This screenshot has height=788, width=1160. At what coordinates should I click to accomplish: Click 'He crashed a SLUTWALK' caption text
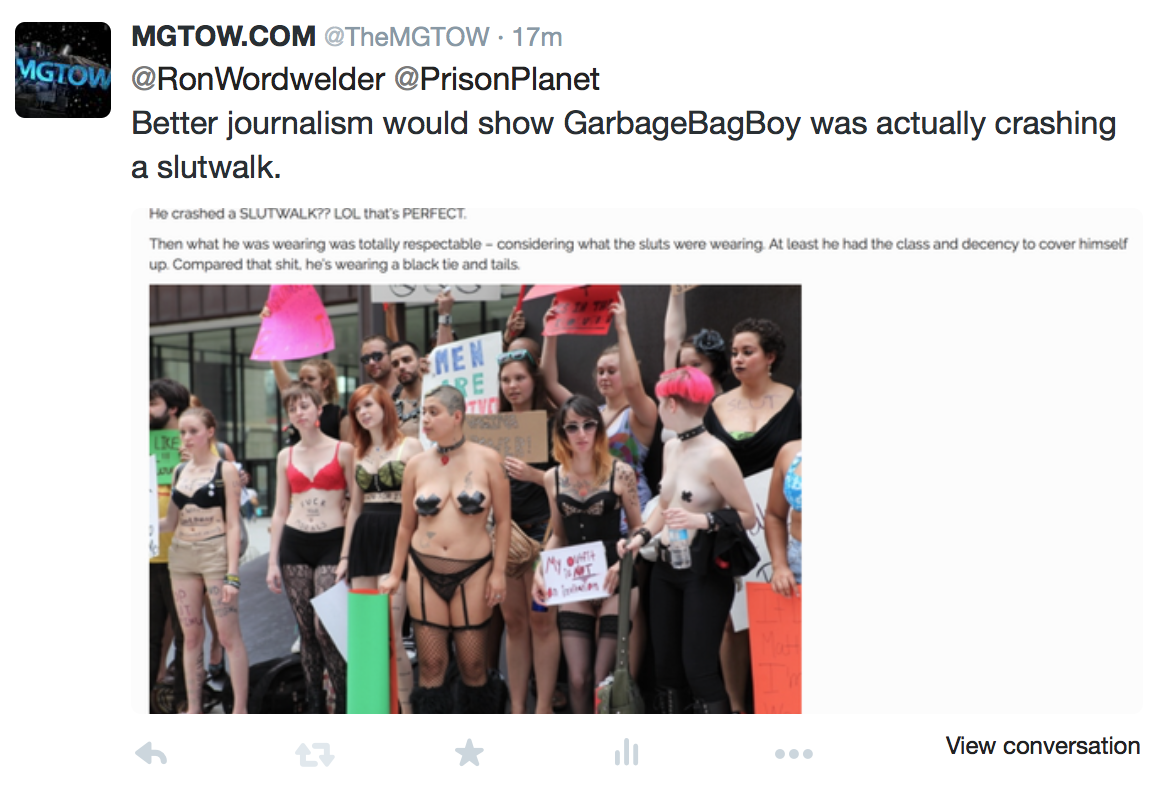click(x=308, y=214)
